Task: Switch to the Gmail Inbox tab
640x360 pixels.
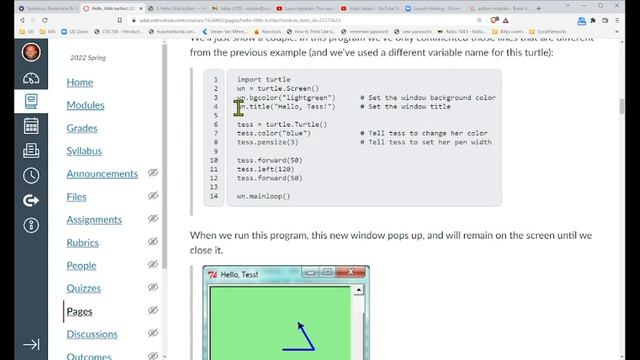Action: 242,8
